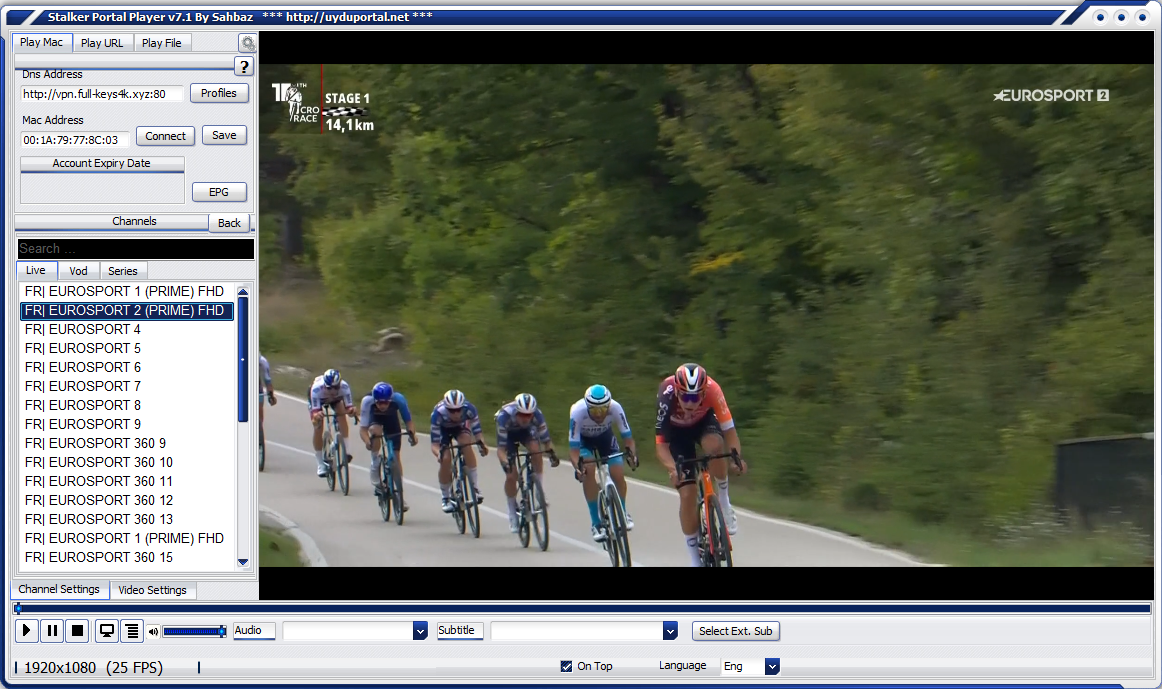This screenshot has width=1162, height=689.
Task: Click the playlist lines icon
Action: pyautogui.click(x=131, y=631)
